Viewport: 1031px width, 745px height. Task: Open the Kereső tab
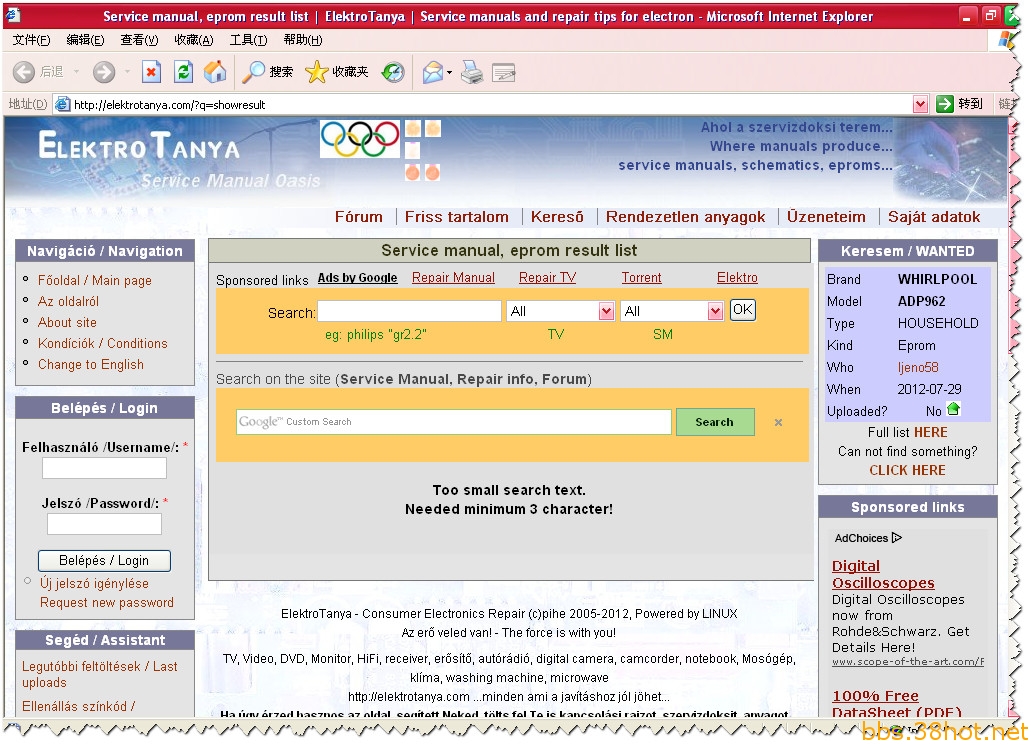pos(557,217)
